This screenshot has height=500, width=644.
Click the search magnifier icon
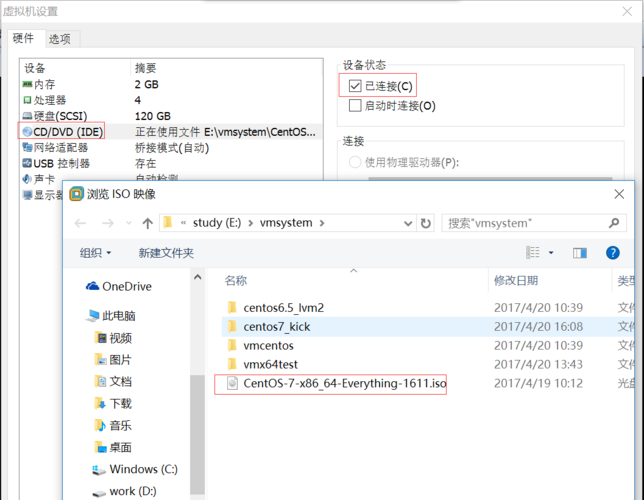point(614,223)
